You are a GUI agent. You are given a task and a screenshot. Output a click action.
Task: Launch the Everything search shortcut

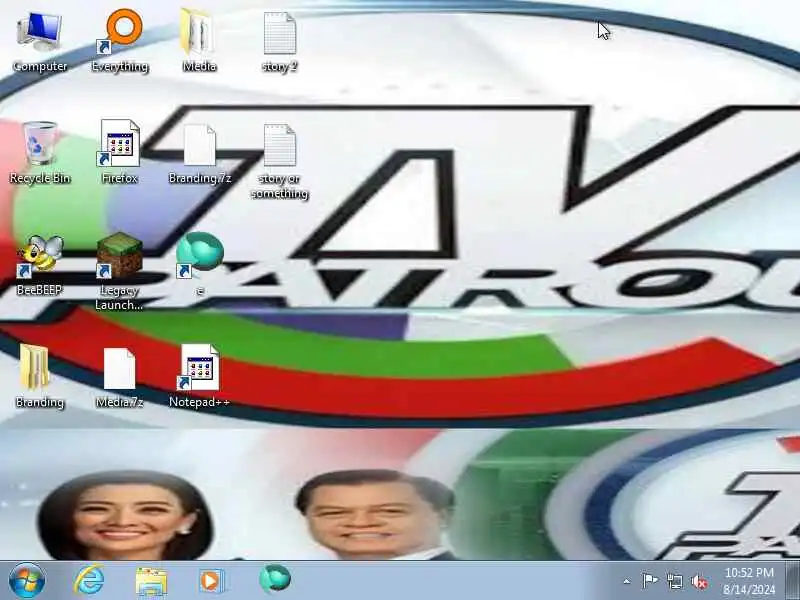pos(120,42)
